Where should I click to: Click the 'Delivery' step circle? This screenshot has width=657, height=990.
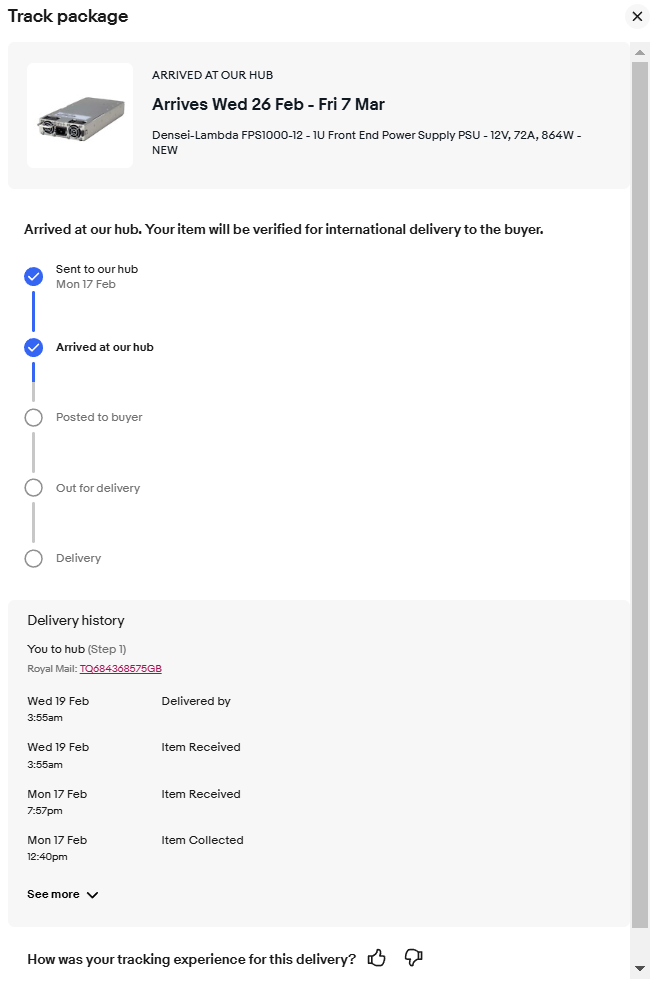click(x=34, y=558)
